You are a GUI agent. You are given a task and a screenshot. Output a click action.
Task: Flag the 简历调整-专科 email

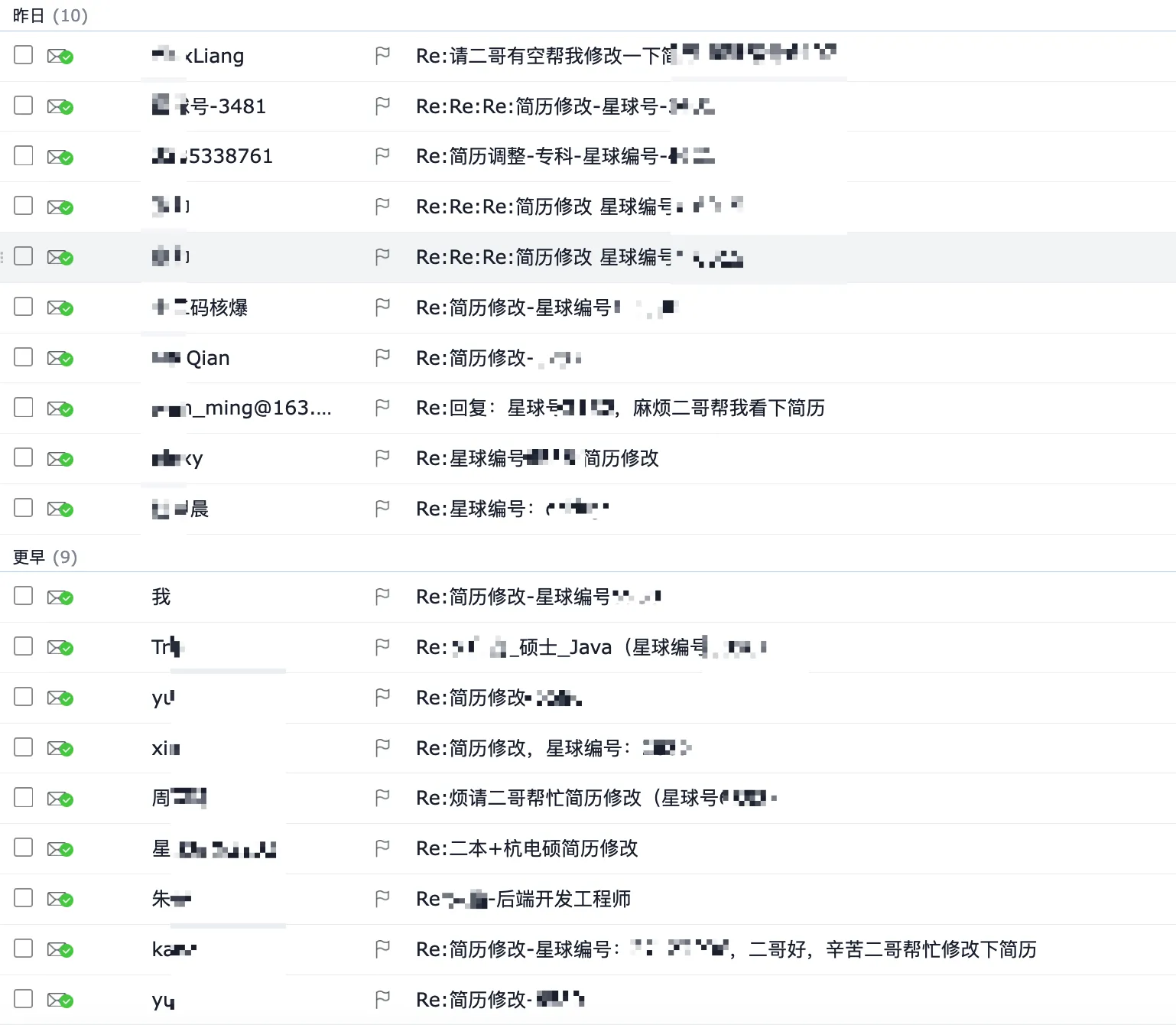pos(383,156)
